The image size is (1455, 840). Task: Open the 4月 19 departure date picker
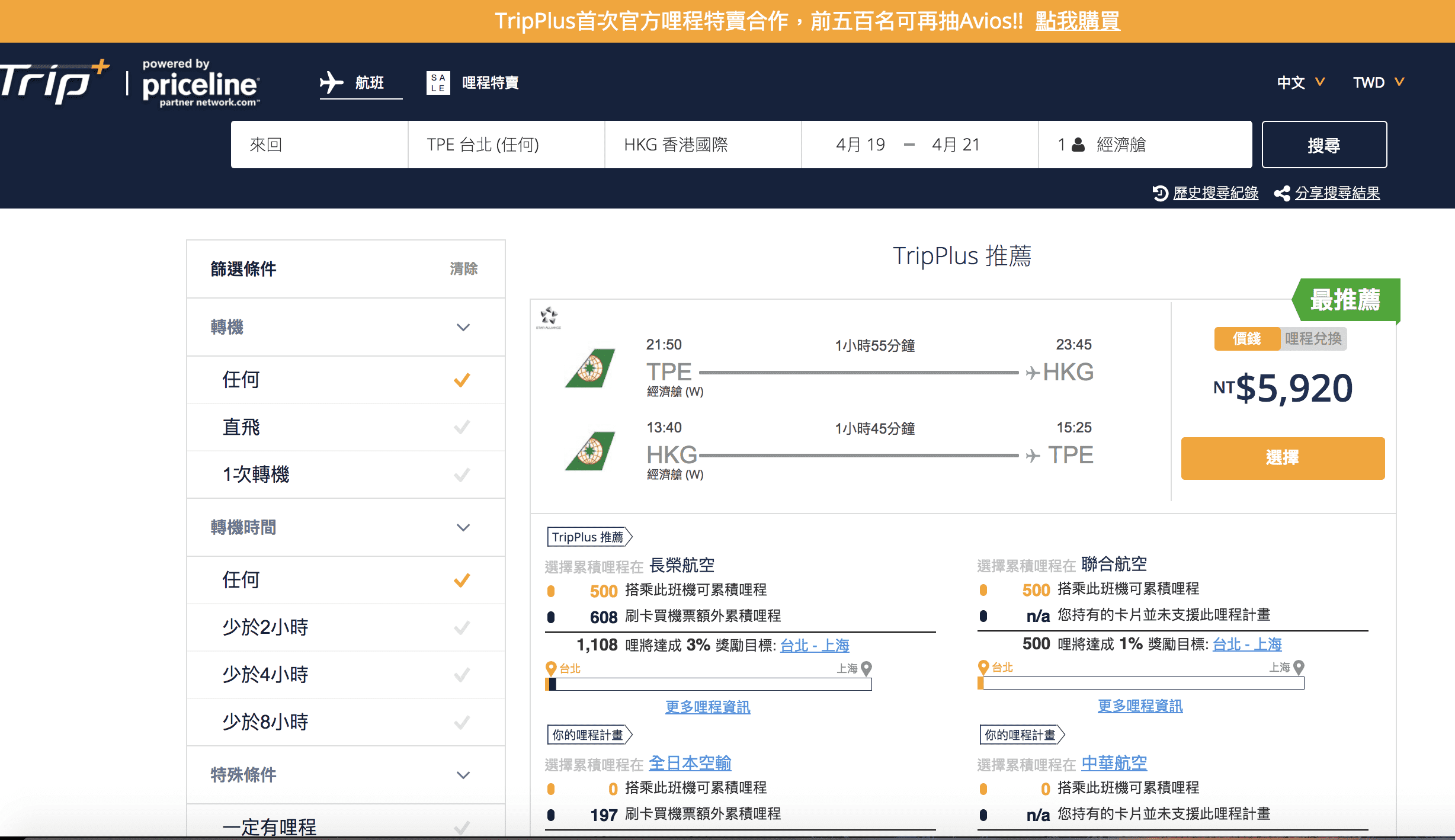coord(860,145)
